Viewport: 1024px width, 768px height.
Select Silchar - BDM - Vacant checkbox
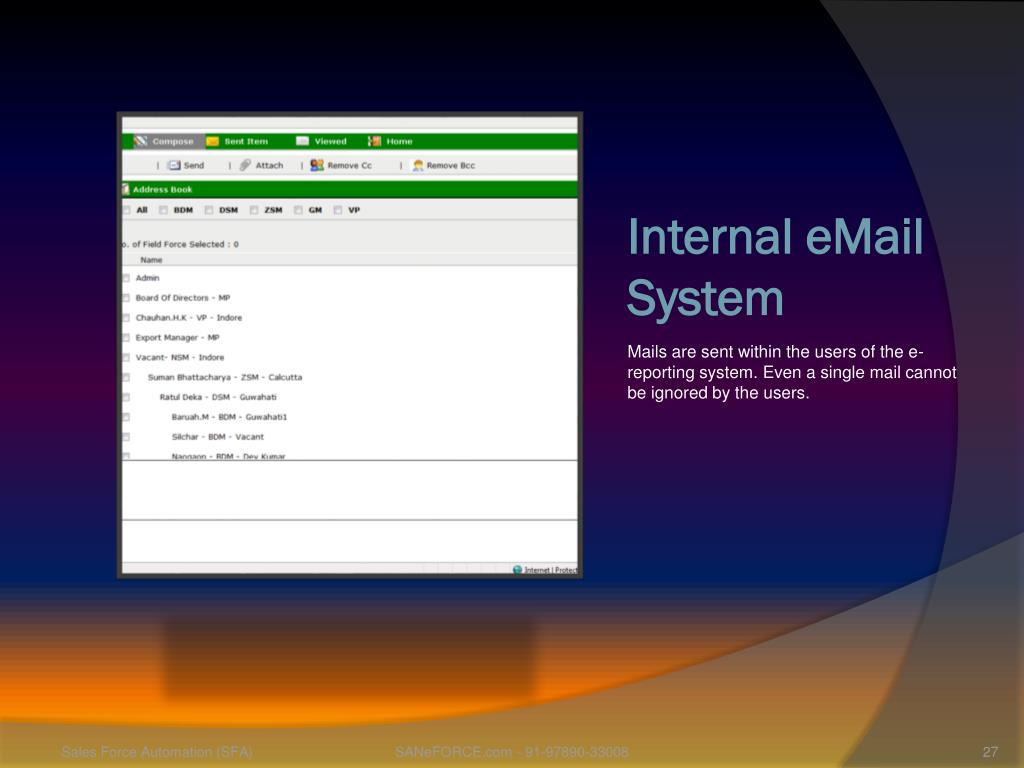[126, 437]
